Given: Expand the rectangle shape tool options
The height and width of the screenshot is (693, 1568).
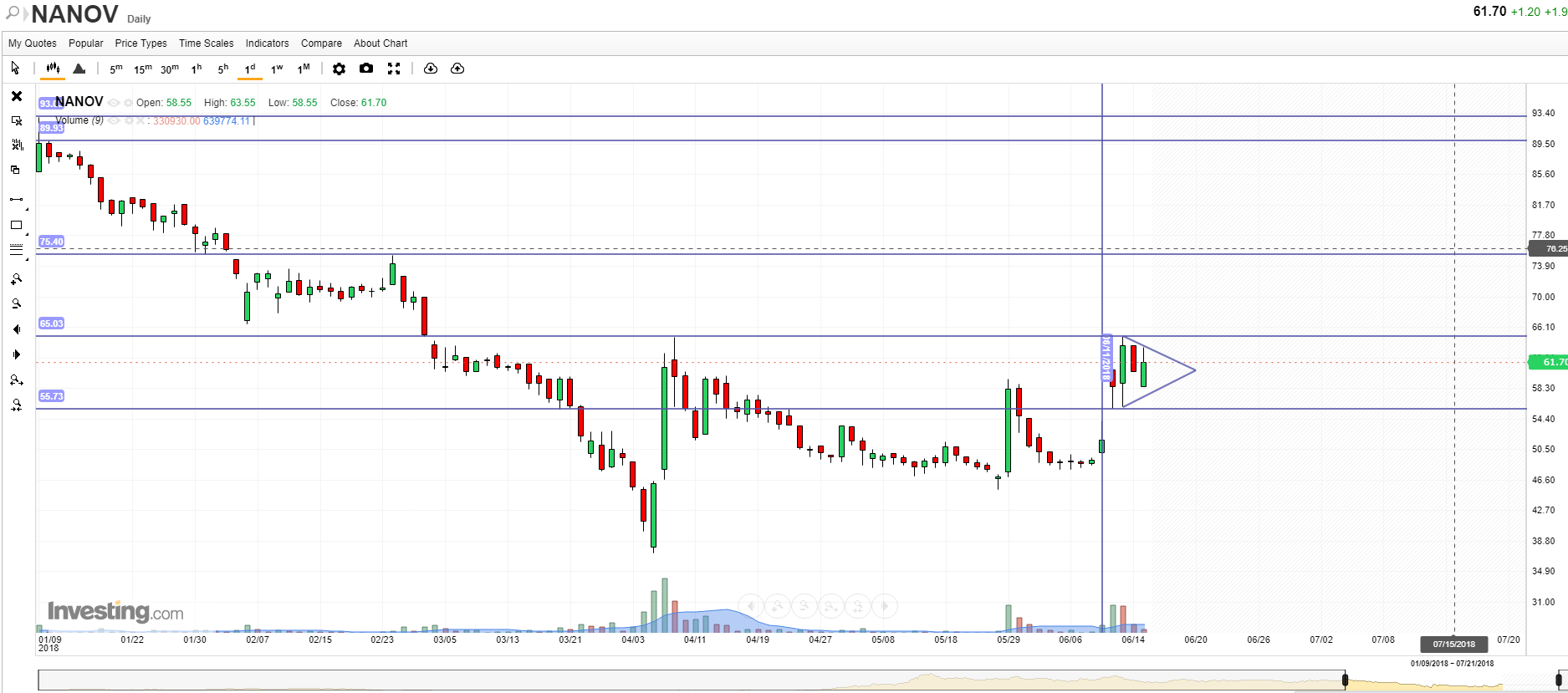Looking at the screenshot, I should 27,234.
